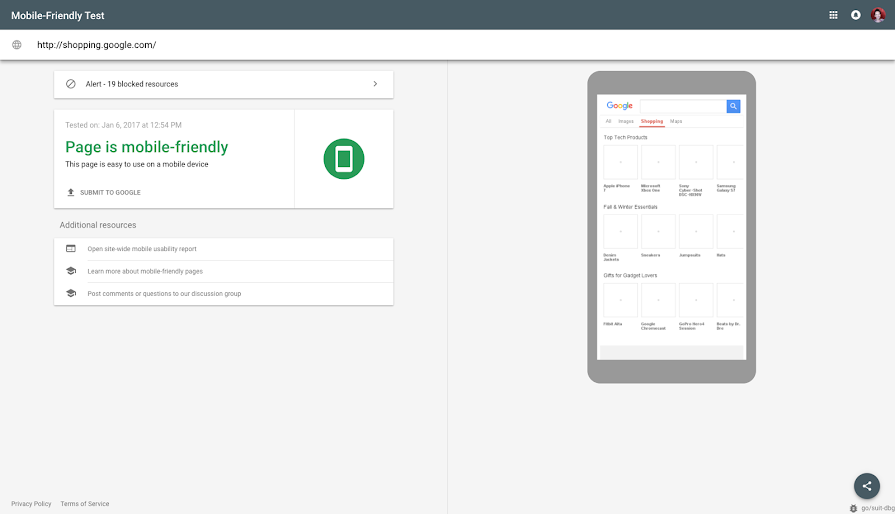895x514 pixels.
Task: Click the upload icon by Submit to Google
Action: point(71,192)
